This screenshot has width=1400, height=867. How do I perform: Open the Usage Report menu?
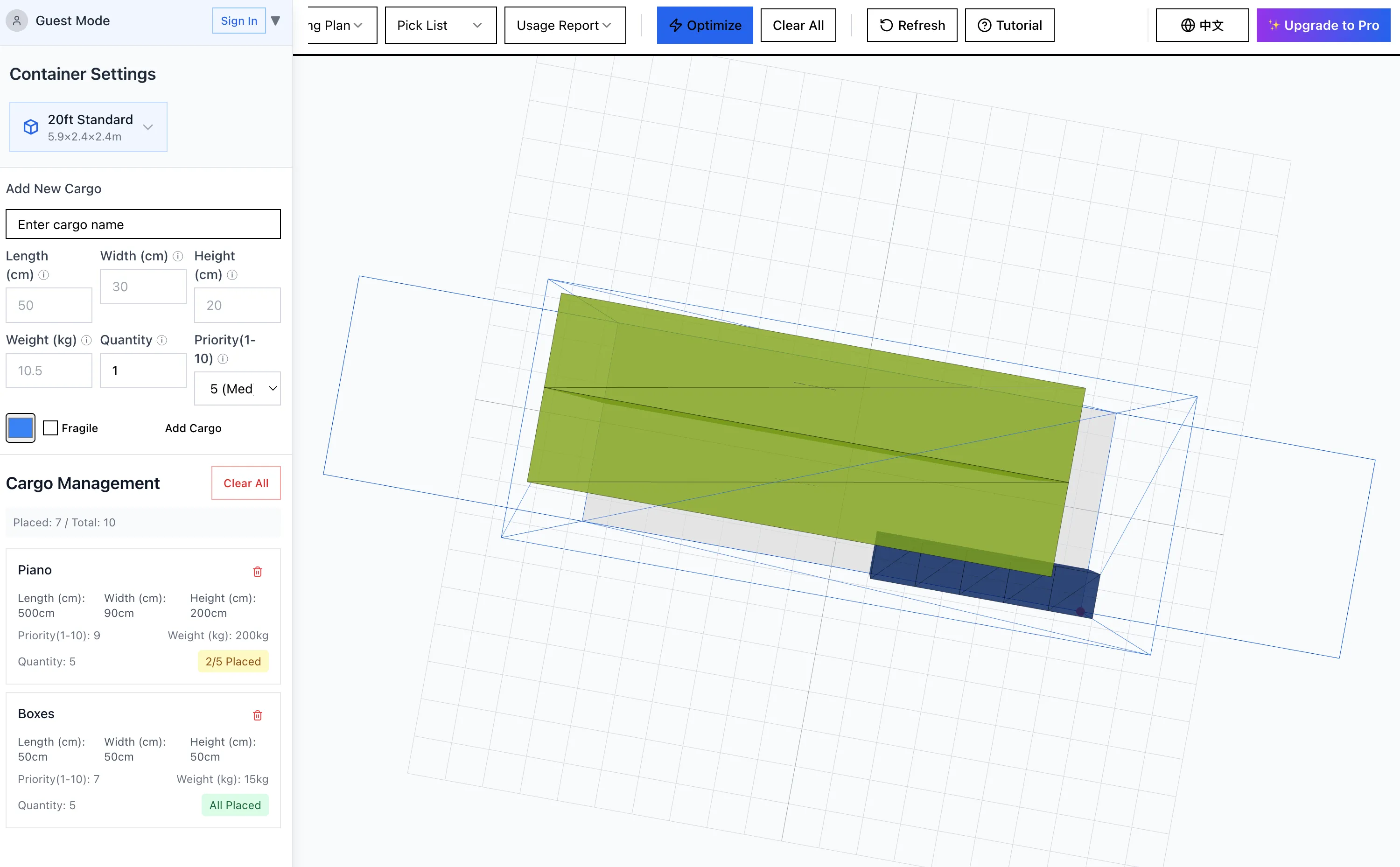(565, 25)
